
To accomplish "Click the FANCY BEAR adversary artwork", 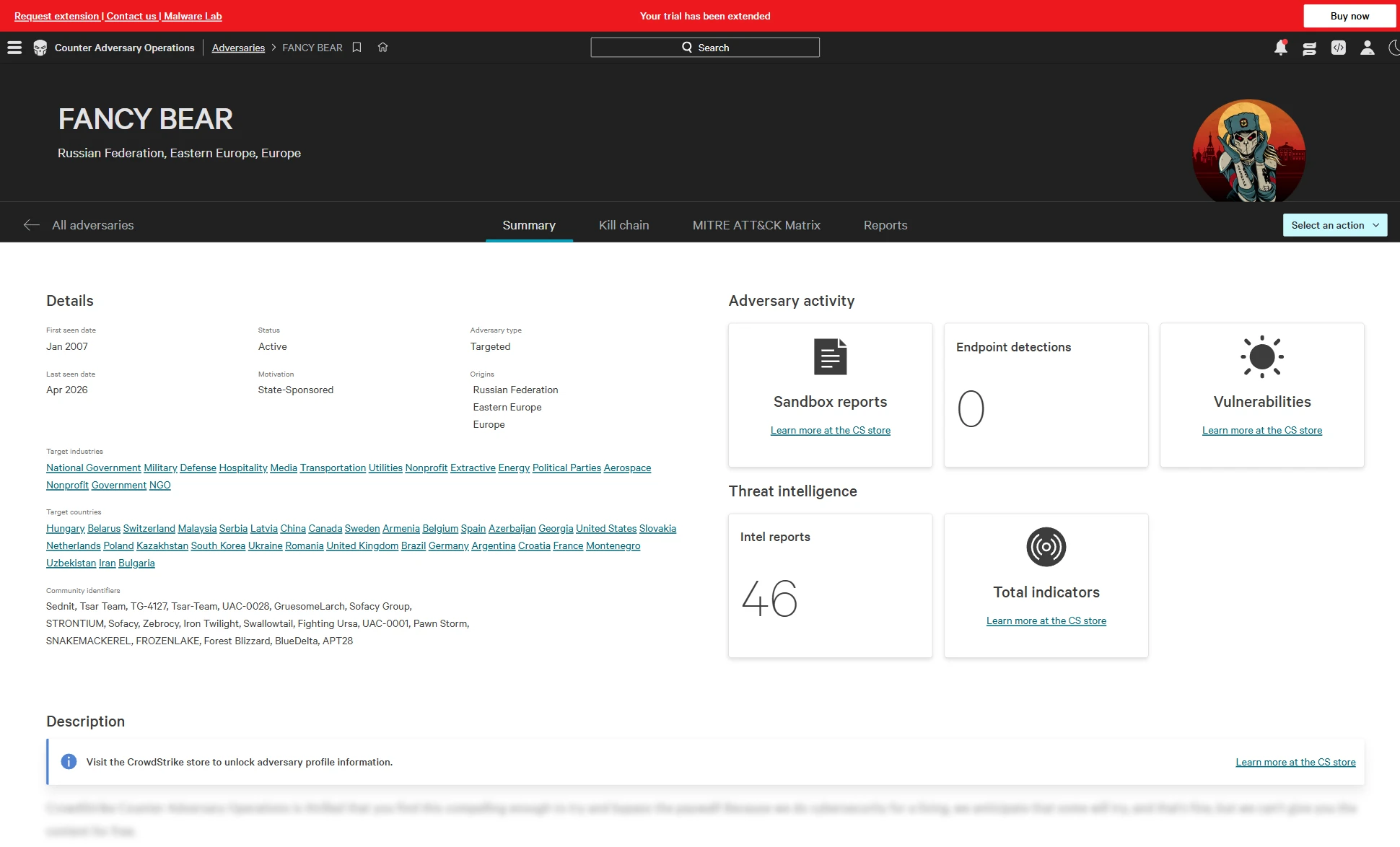I will pyautogui.click(x=1249, y=152).
